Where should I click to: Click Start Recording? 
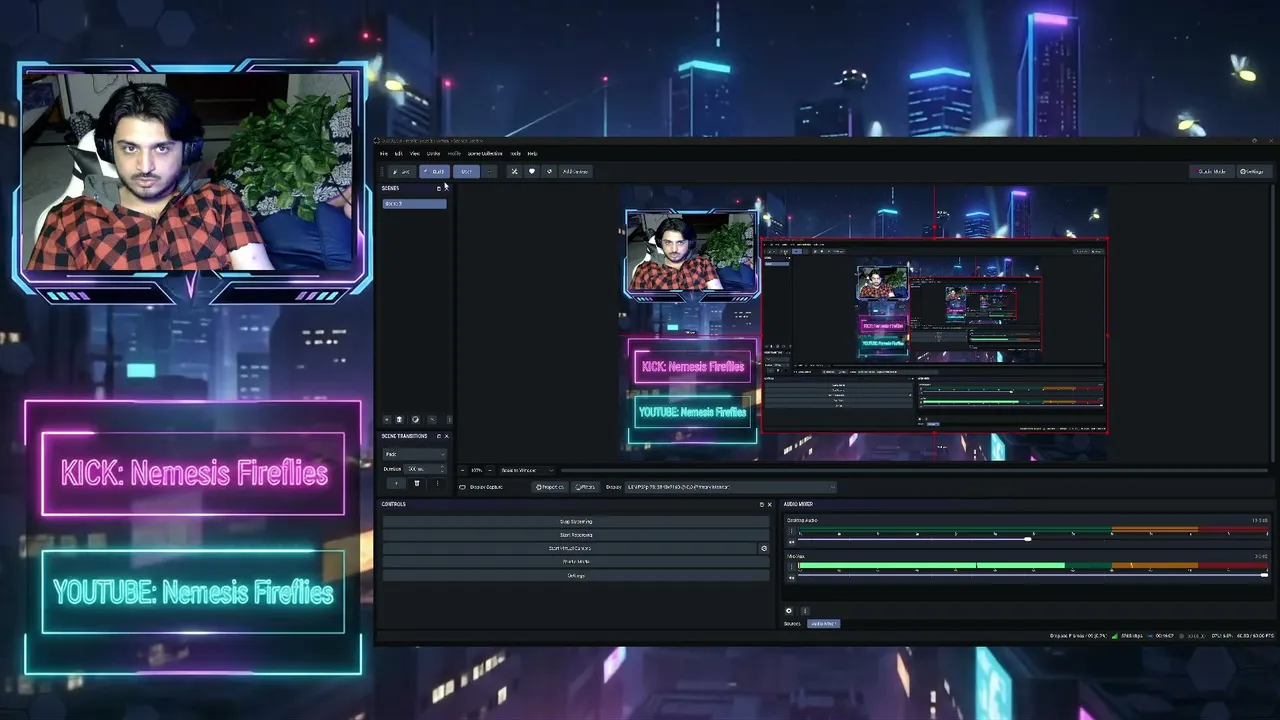coord(576,535)
